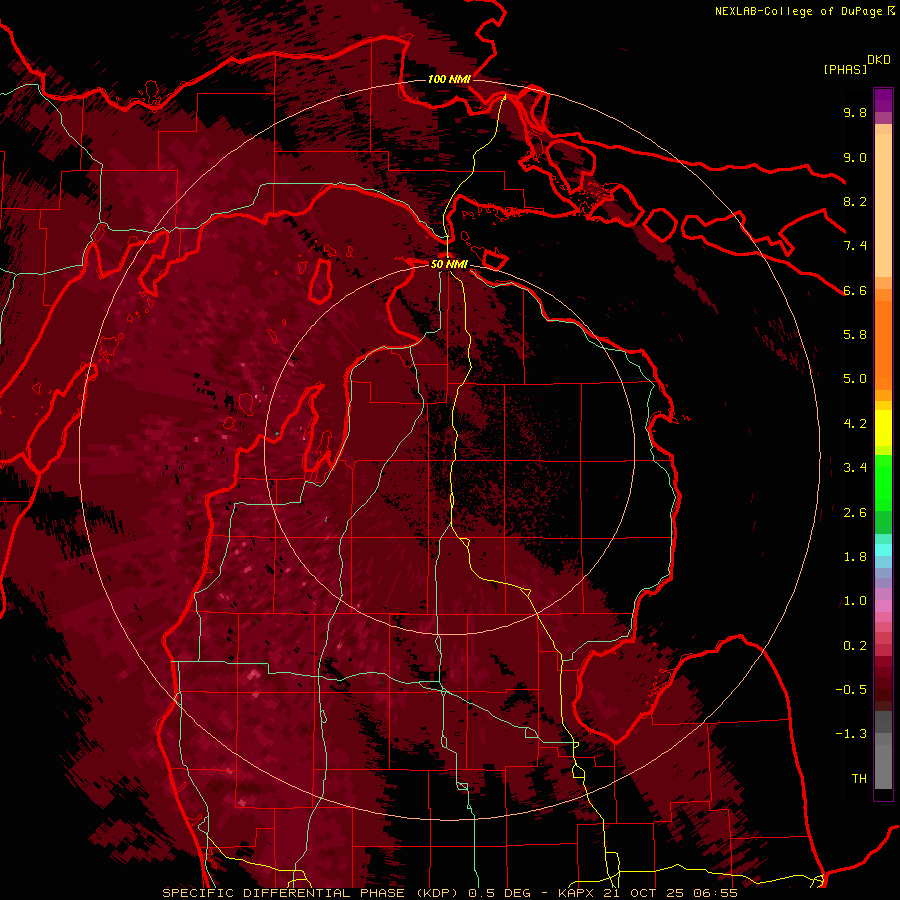Image resolution: width=900 pixels, height=900 pixels.
Task: Click the DKD units label
Action: 878,60
